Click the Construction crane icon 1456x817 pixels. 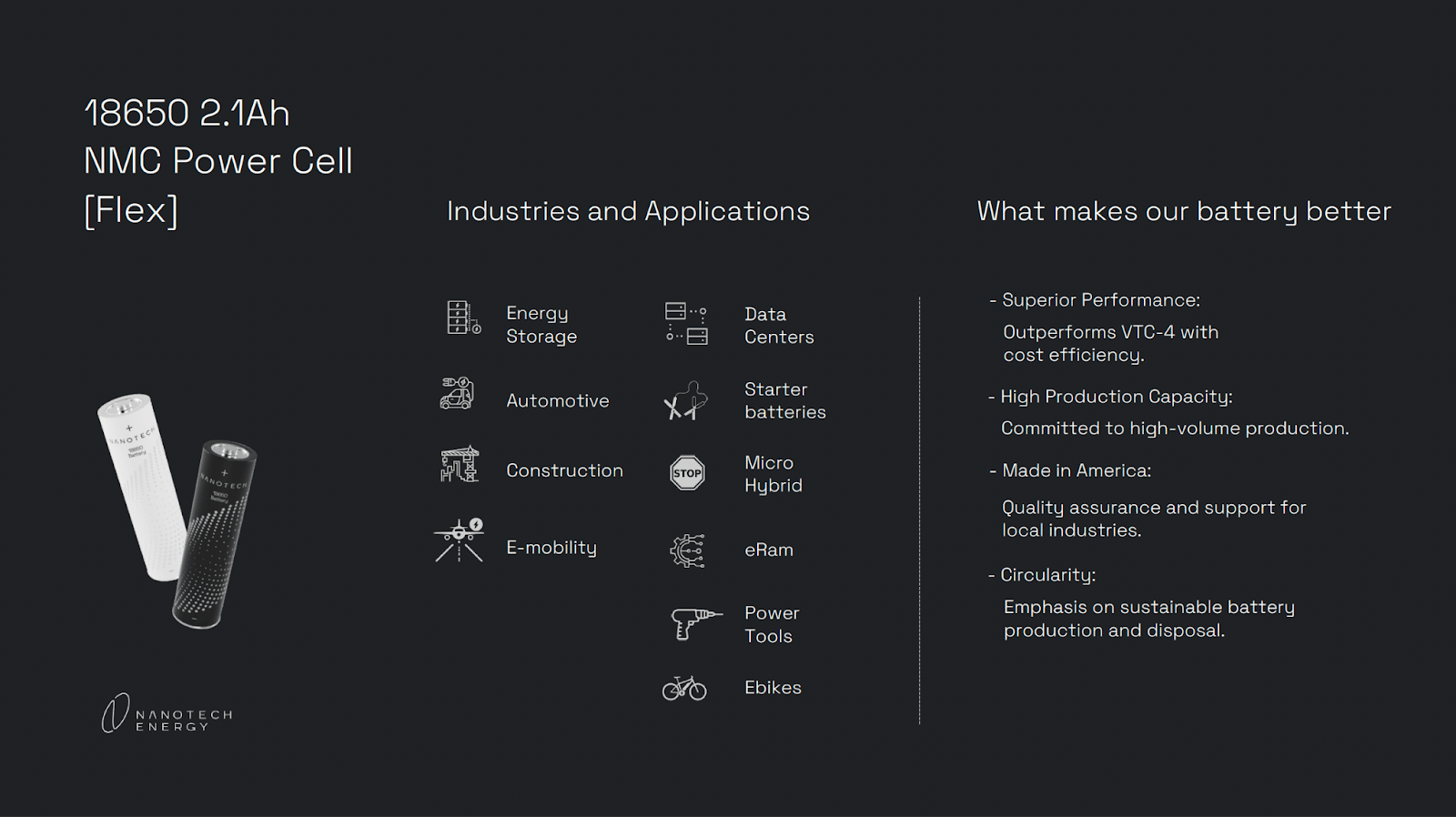pos(460,465)
